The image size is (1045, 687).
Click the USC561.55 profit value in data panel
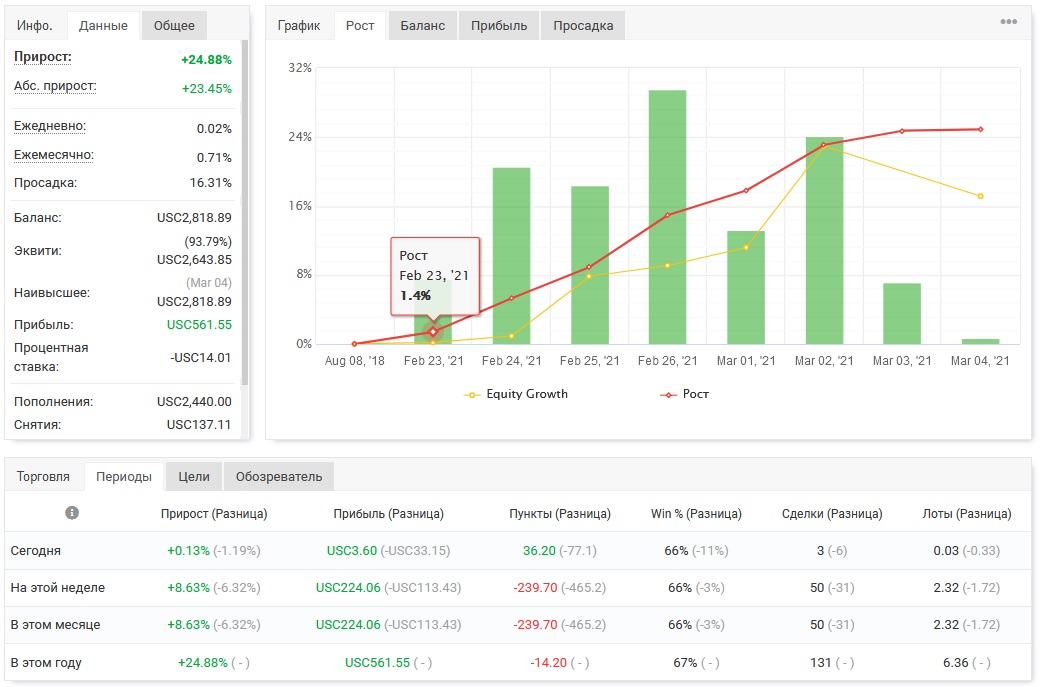[199, 325]
